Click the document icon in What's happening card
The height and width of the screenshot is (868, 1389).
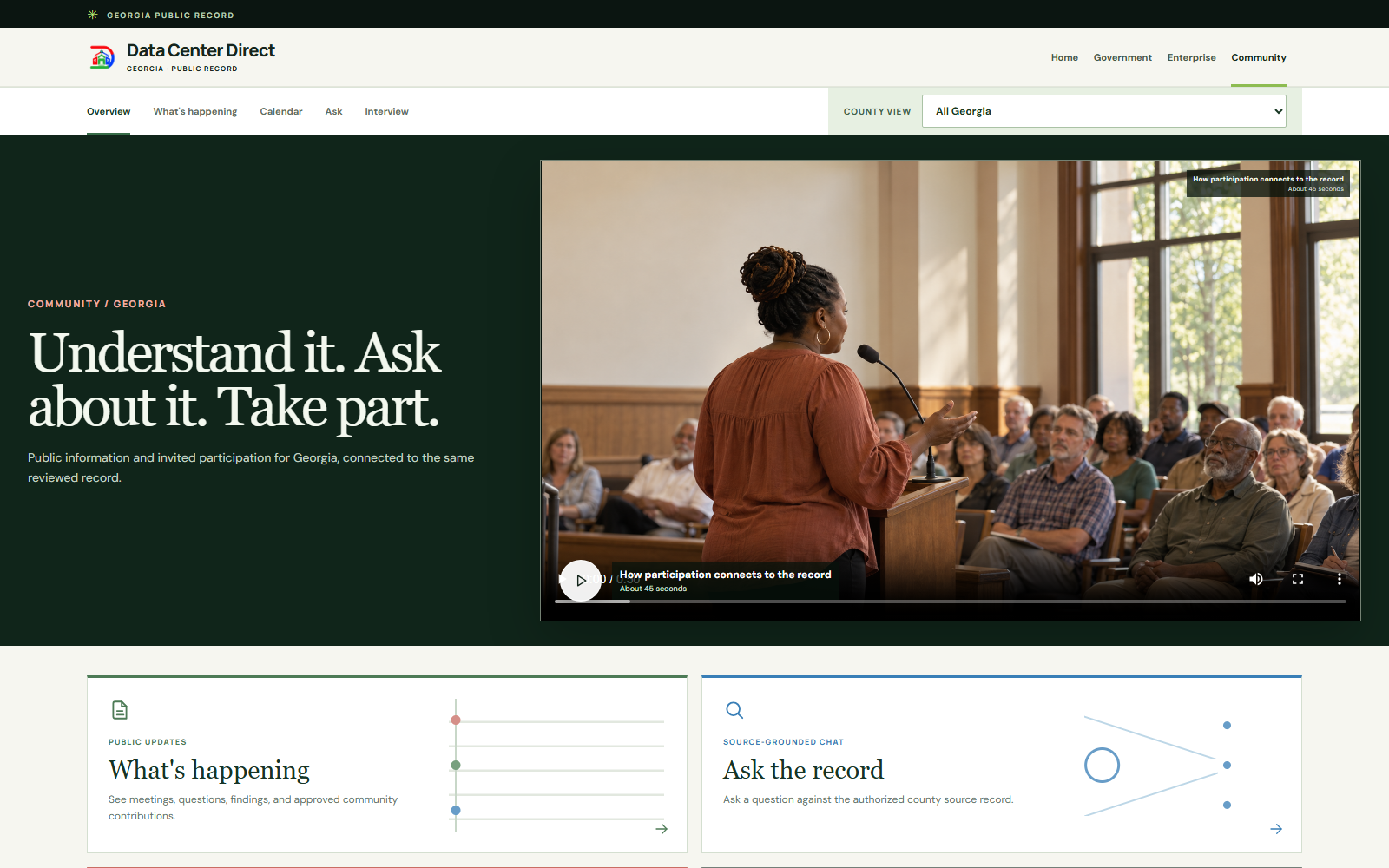(120, 710)
